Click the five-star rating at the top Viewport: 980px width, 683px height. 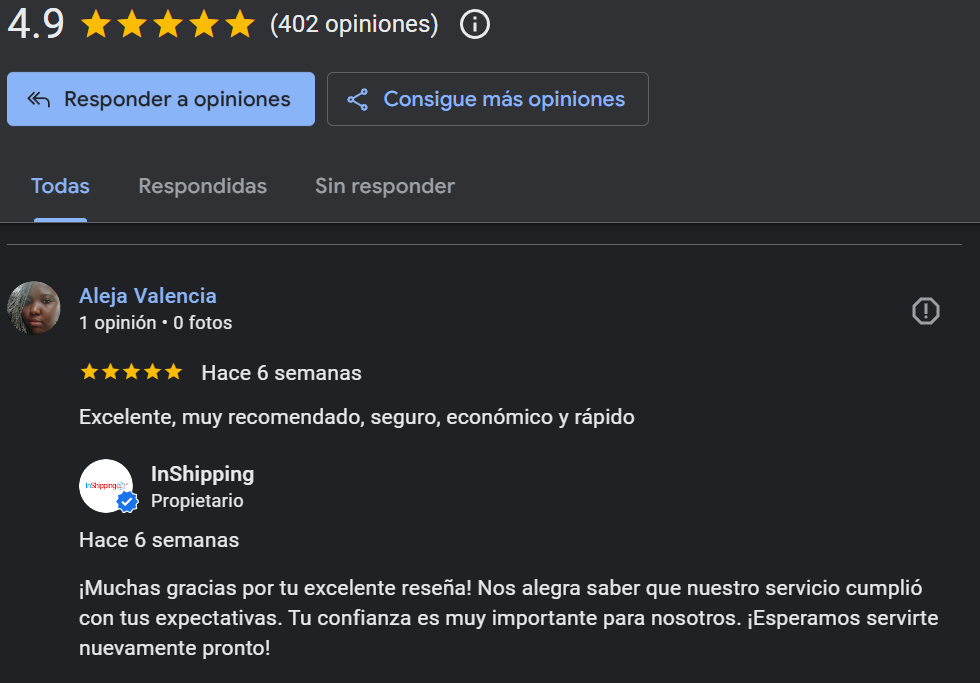pos(168,25)
